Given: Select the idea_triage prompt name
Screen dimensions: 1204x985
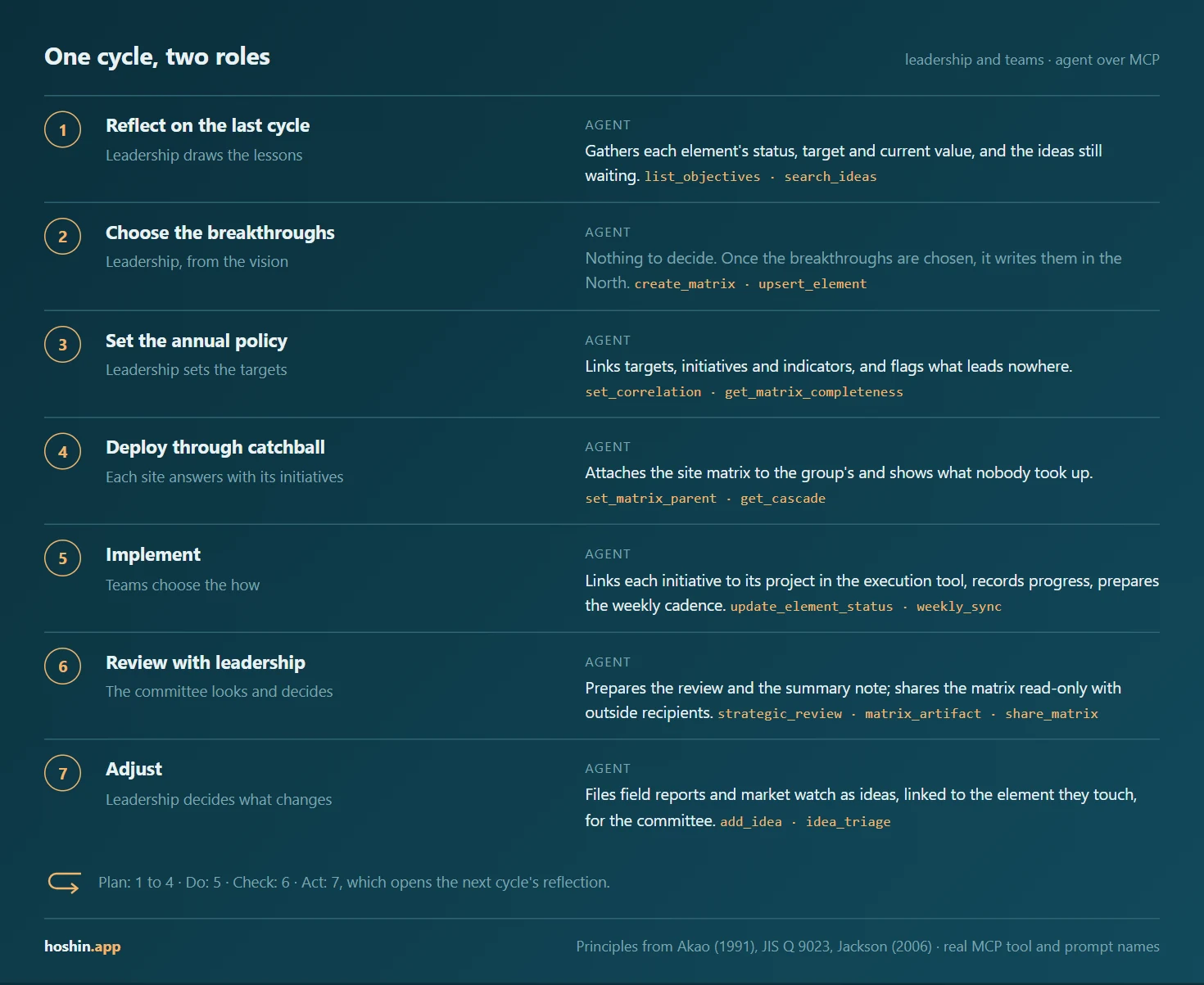Looking at the screenshot, I should coord(848,822).
